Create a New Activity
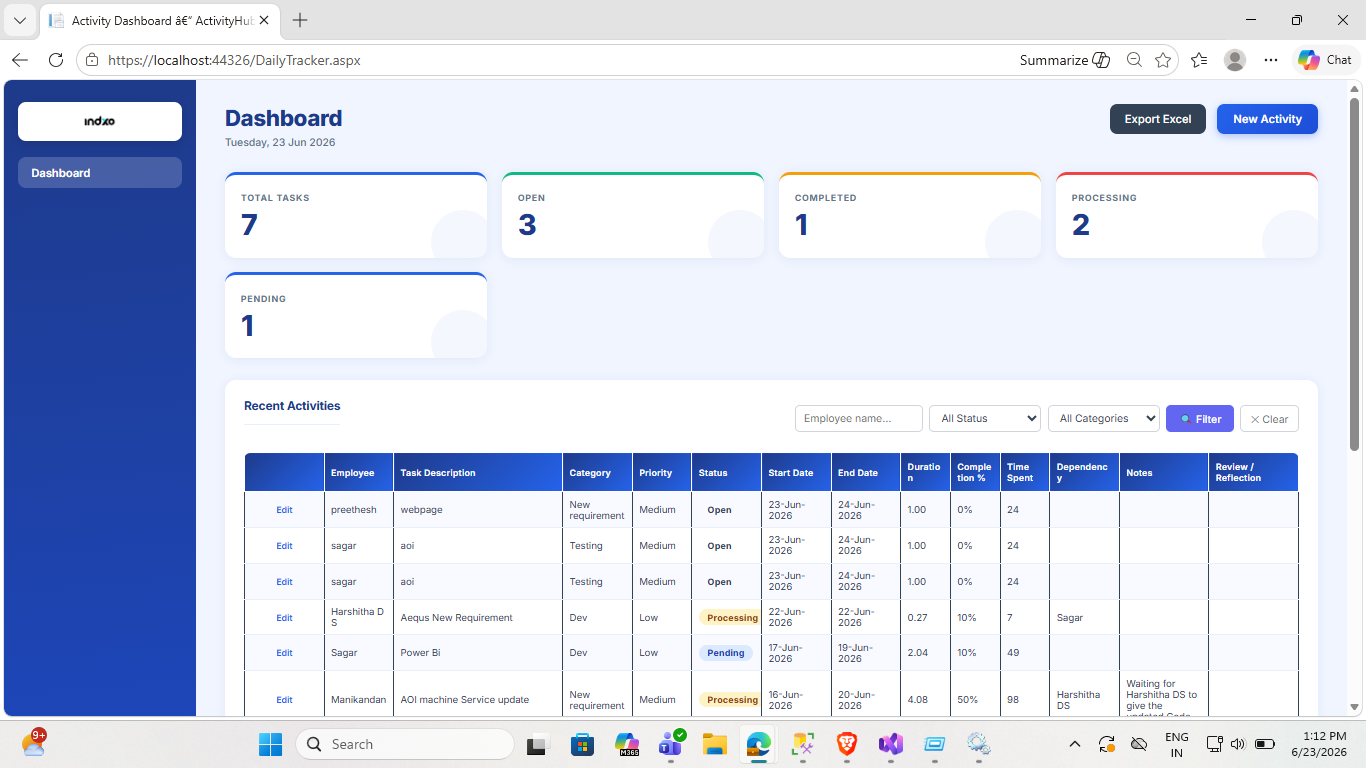 click(1267, 119)
